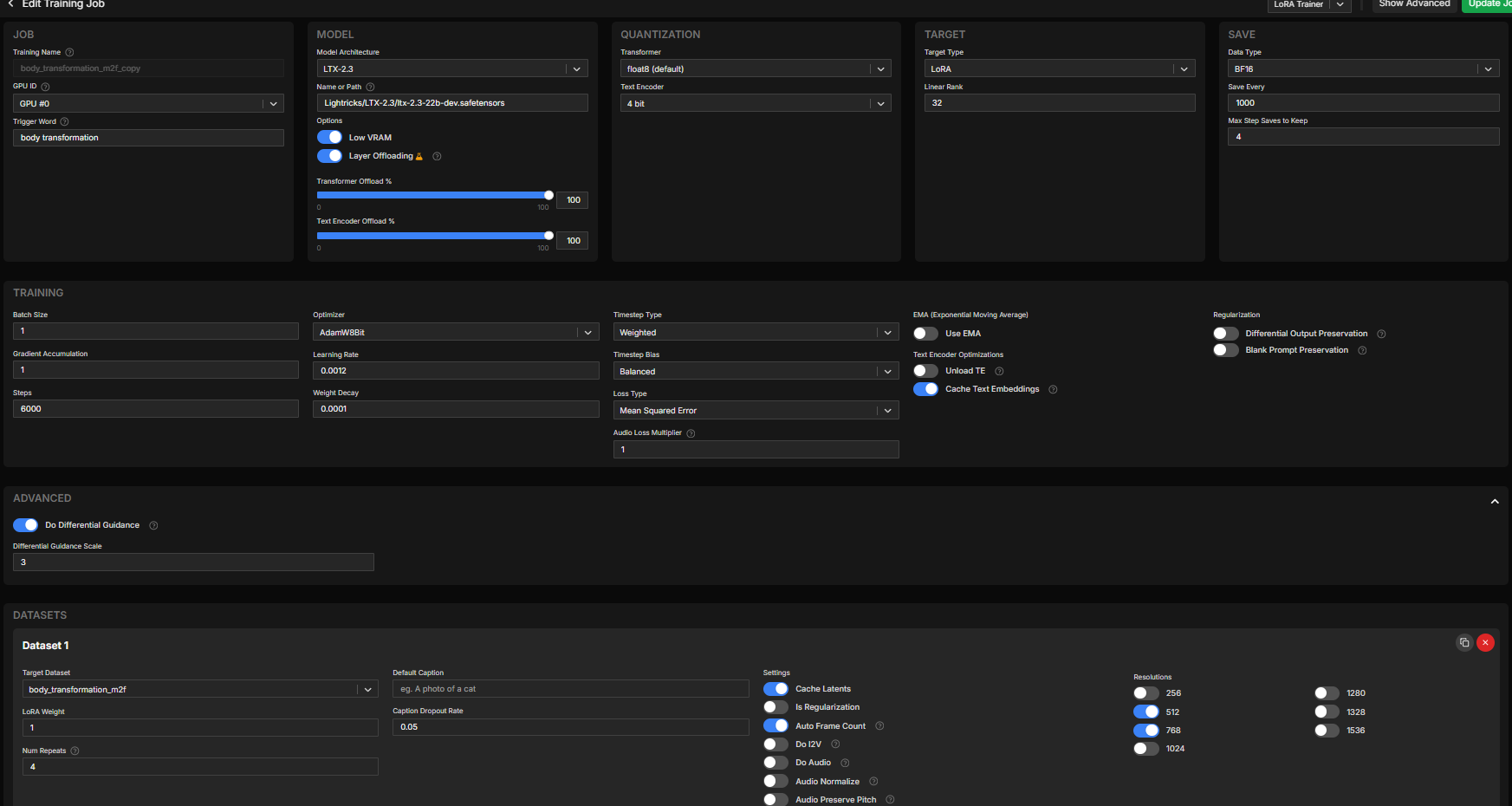The image size is (1512, 806).
Task: Duplicate Dataset 1 with the copy icon
Action: (x=1464, y=642)
